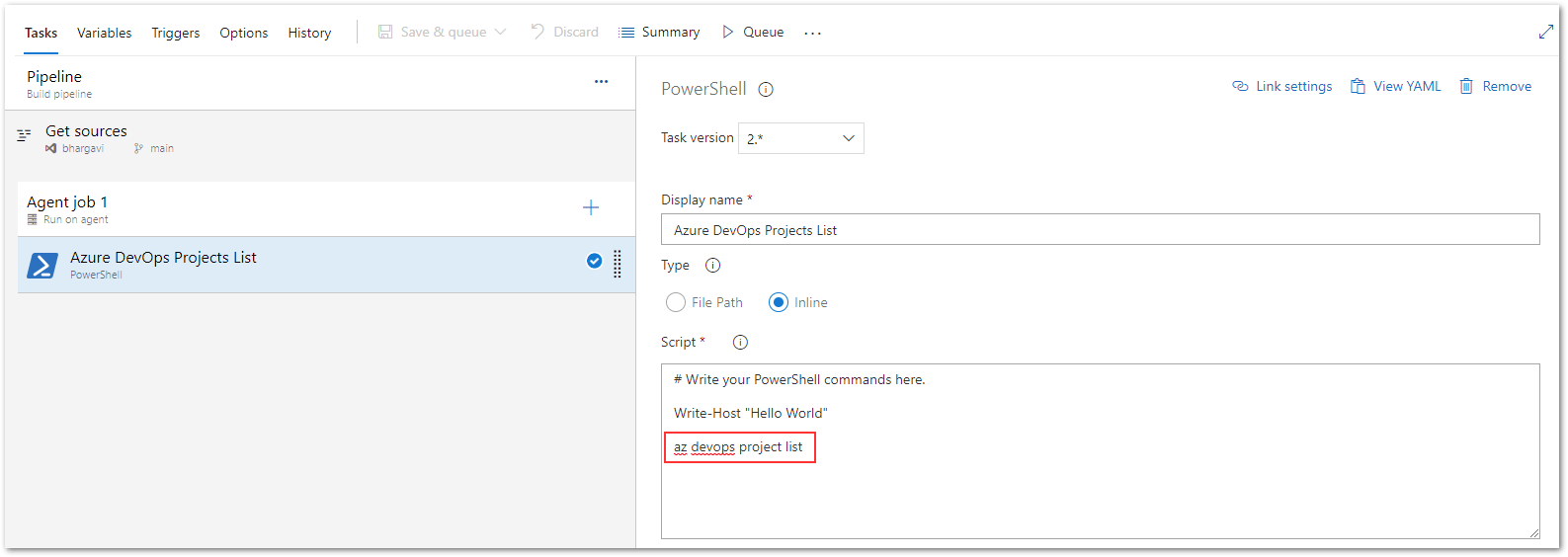Screen dimensions: 1568x557
Task: Select the Get sources item
Action: (86, 131)
